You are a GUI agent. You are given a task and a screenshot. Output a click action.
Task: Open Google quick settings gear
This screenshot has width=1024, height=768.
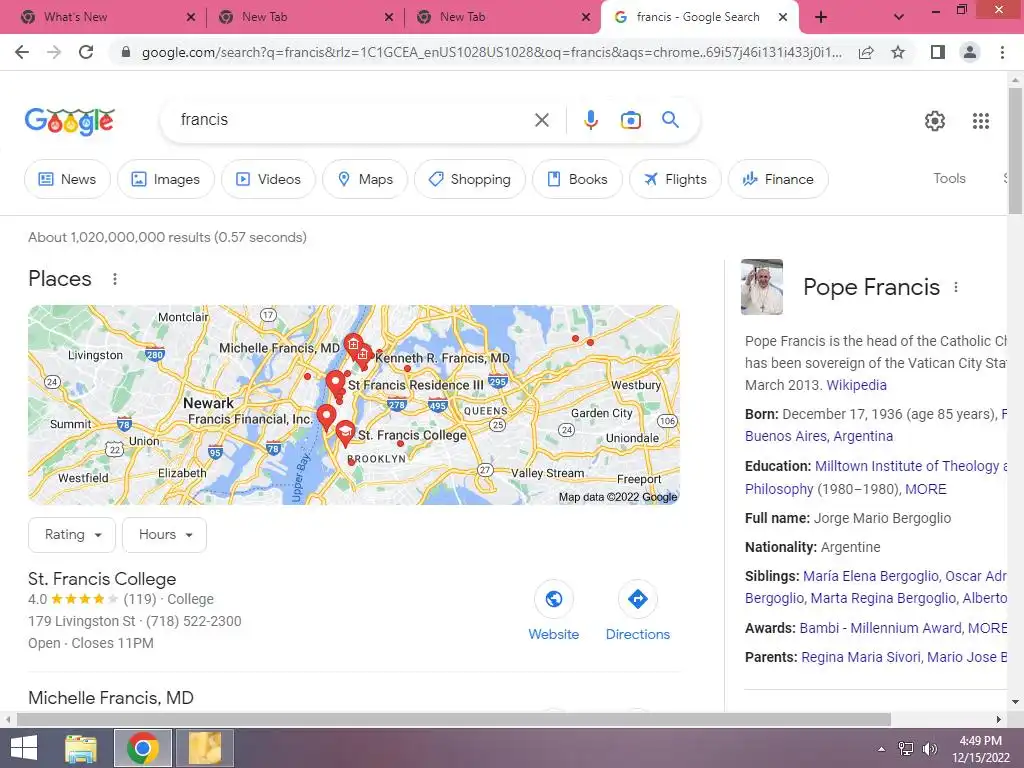click(x=935, y=121)
